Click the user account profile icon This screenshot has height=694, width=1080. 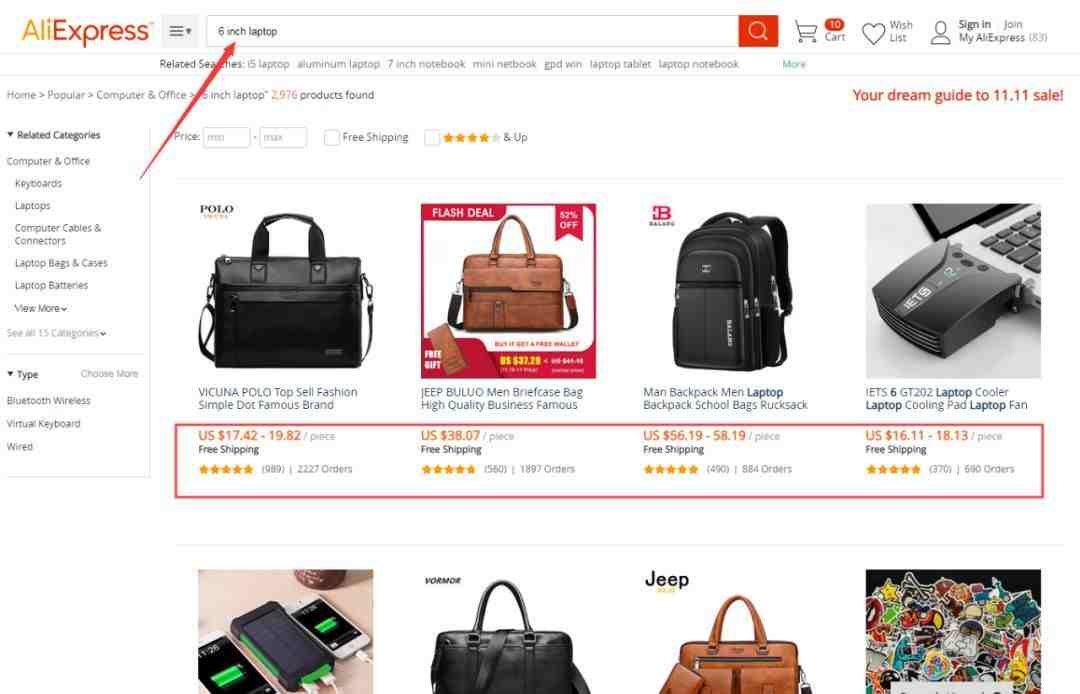(x=940, y=32)
